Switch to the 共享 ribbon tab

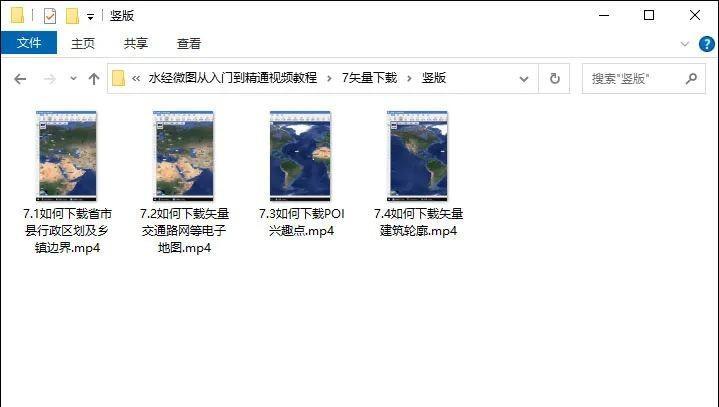[136, 44]
